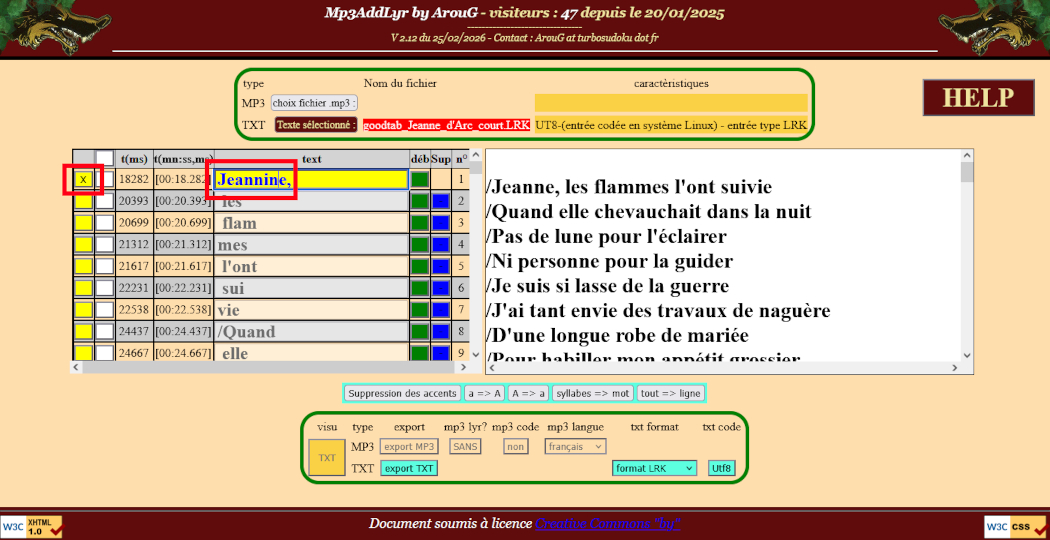The width and height of the screenshot is (1050, 540).
Task: Open the 'choix fichier .mp3' file chooser
Action: [x=315, y=103]
